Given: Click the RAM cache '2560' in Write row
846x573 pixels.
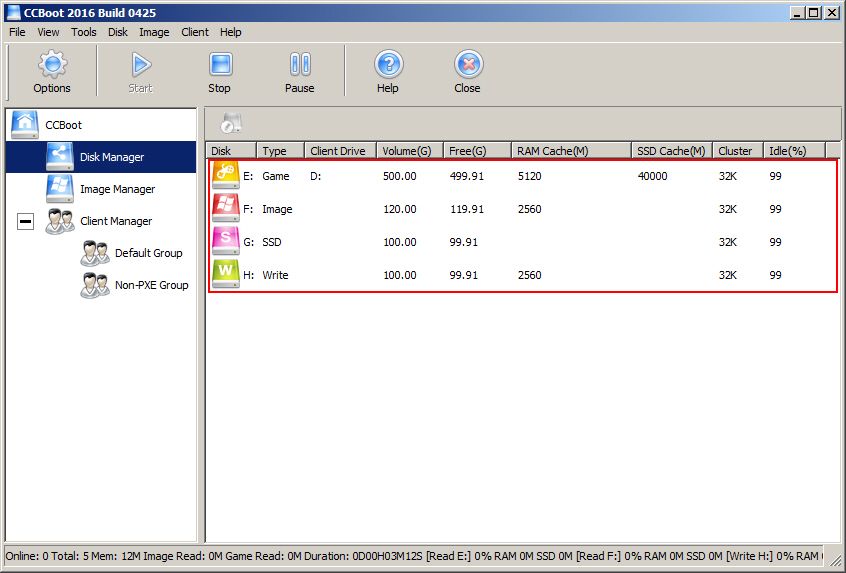Looking at the screenshot, I should click(x=529, y=275).
